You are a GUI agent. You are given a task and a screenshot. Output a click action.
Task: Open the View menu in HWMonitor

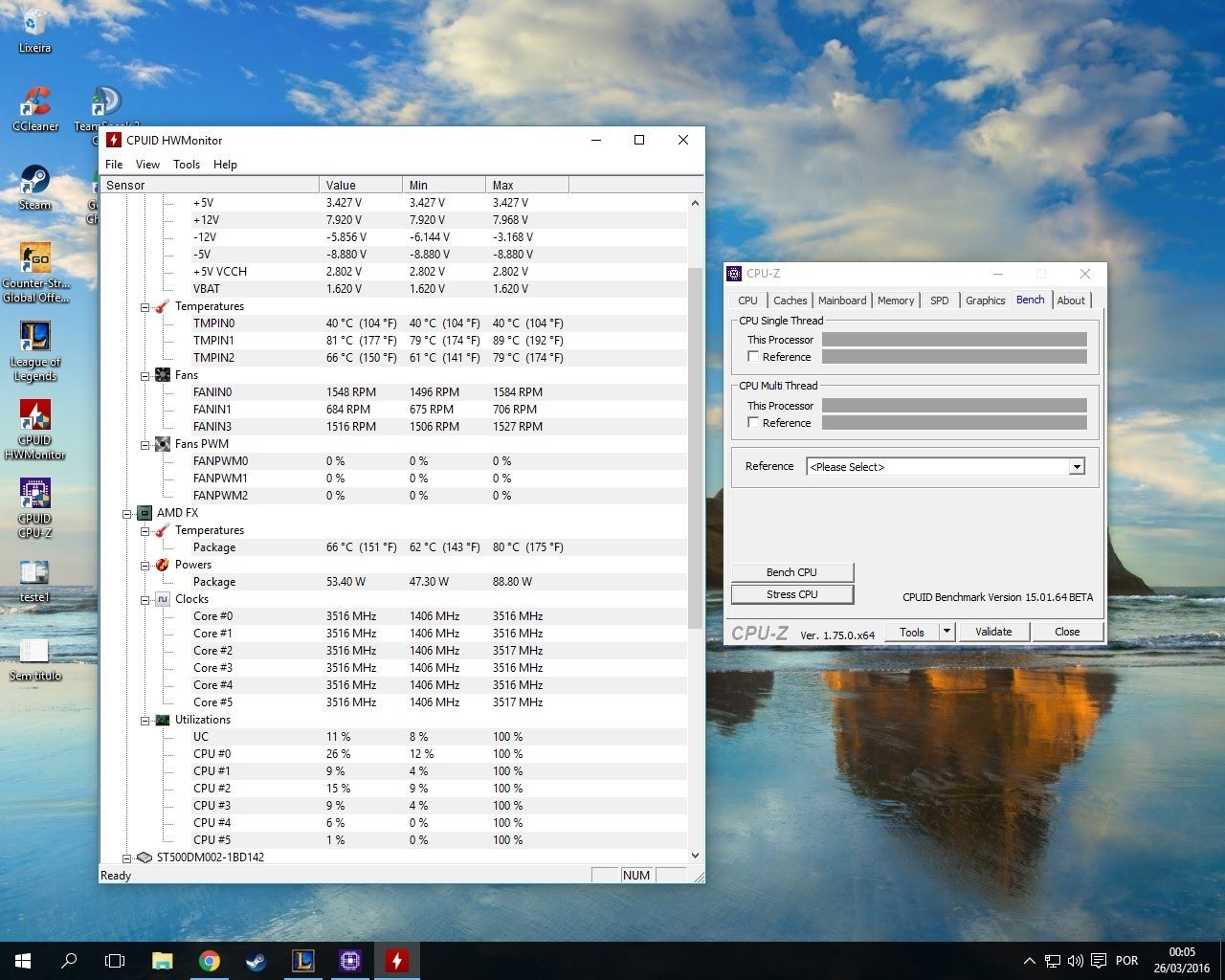pyautogui.click(x=147, y=165)
